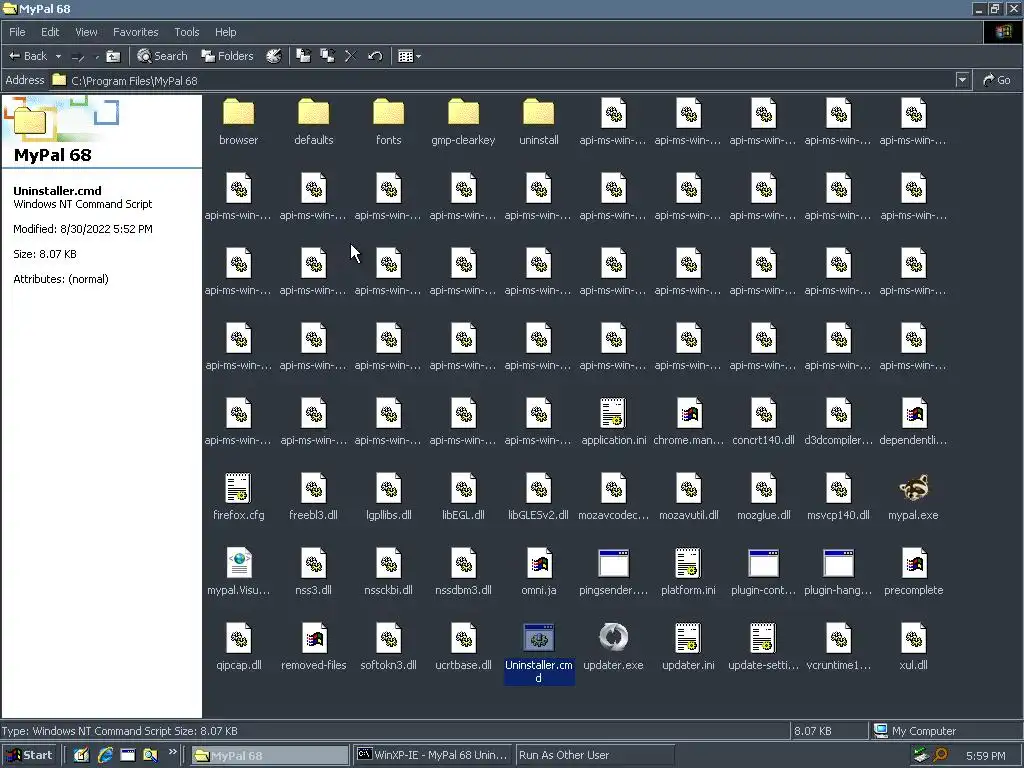Undo the last action in toolbar

click(x=375, y=56)
